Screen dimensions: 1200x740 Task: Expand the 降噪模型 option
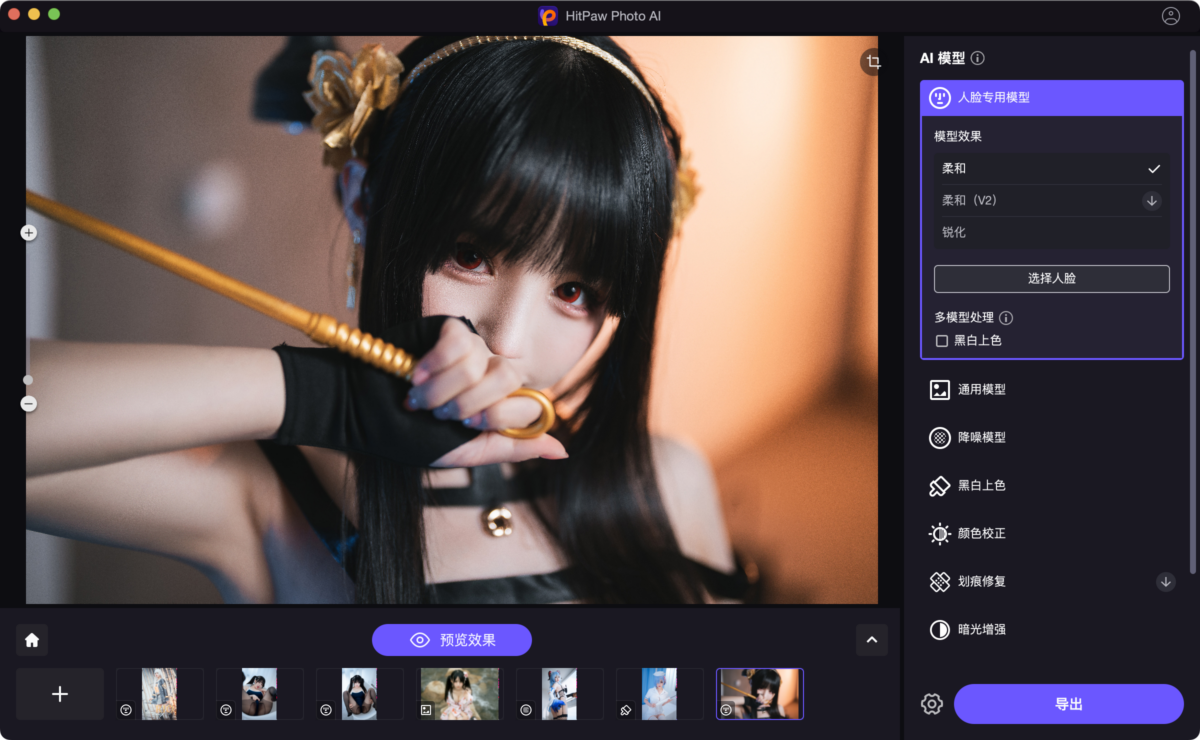pyautogui.click(x=1052, y=438)
